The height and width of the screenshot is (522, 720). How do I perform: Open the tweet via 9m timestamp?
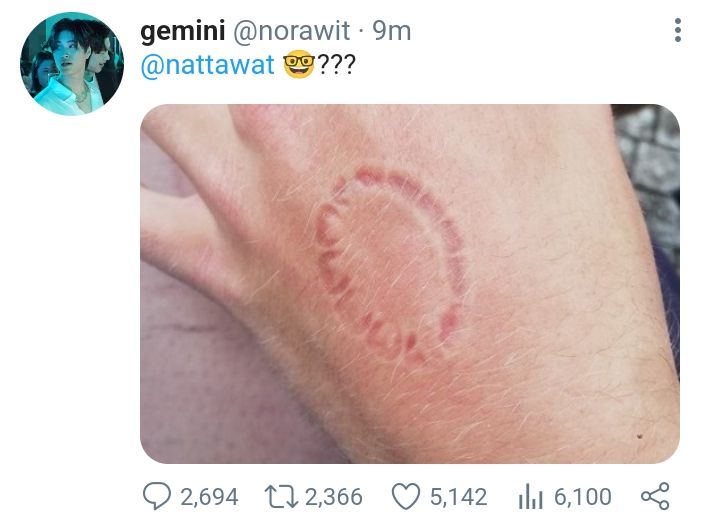coord(392,31)
